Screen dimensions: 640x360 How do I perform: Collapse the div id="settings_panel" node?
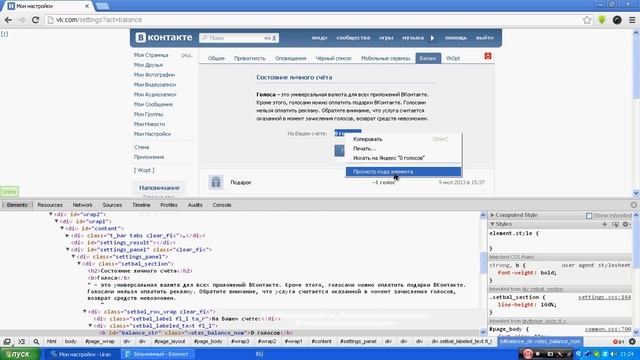pos(68,249)
